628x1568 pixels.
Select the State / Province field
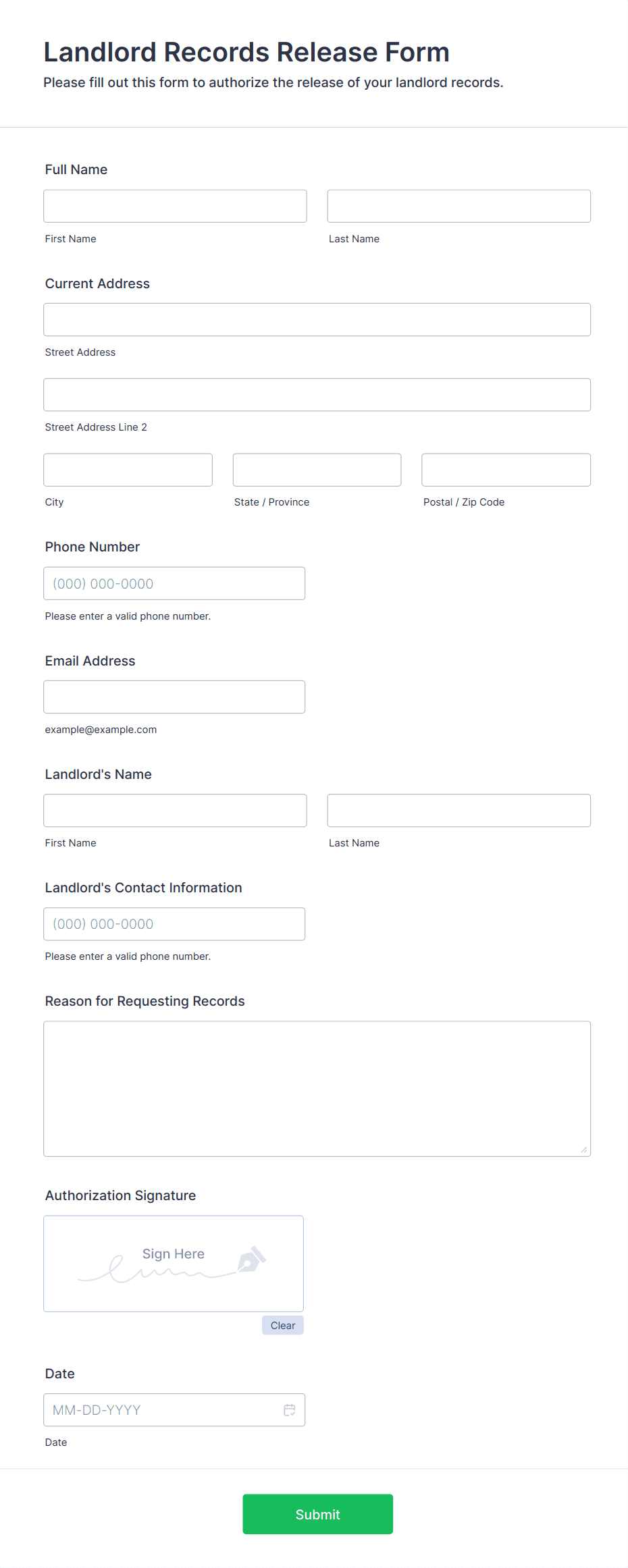(316, 469)
